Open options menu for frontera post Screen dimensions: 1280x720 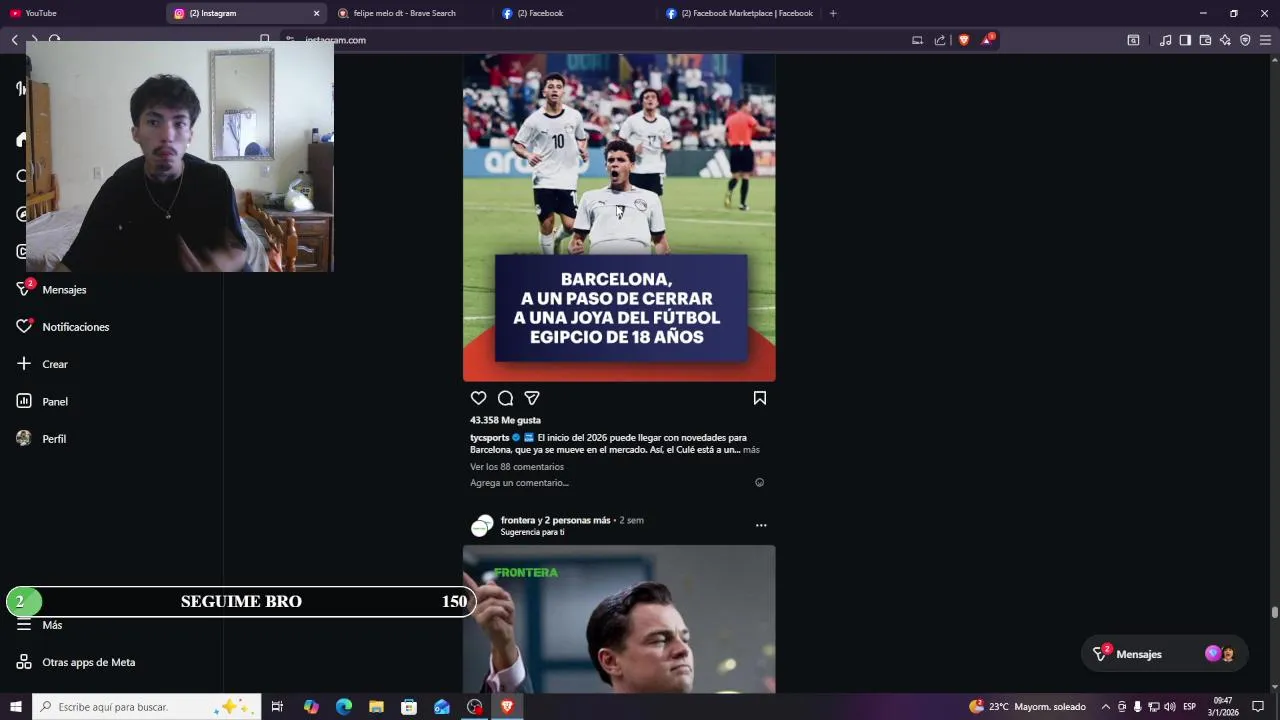(761, 525)
